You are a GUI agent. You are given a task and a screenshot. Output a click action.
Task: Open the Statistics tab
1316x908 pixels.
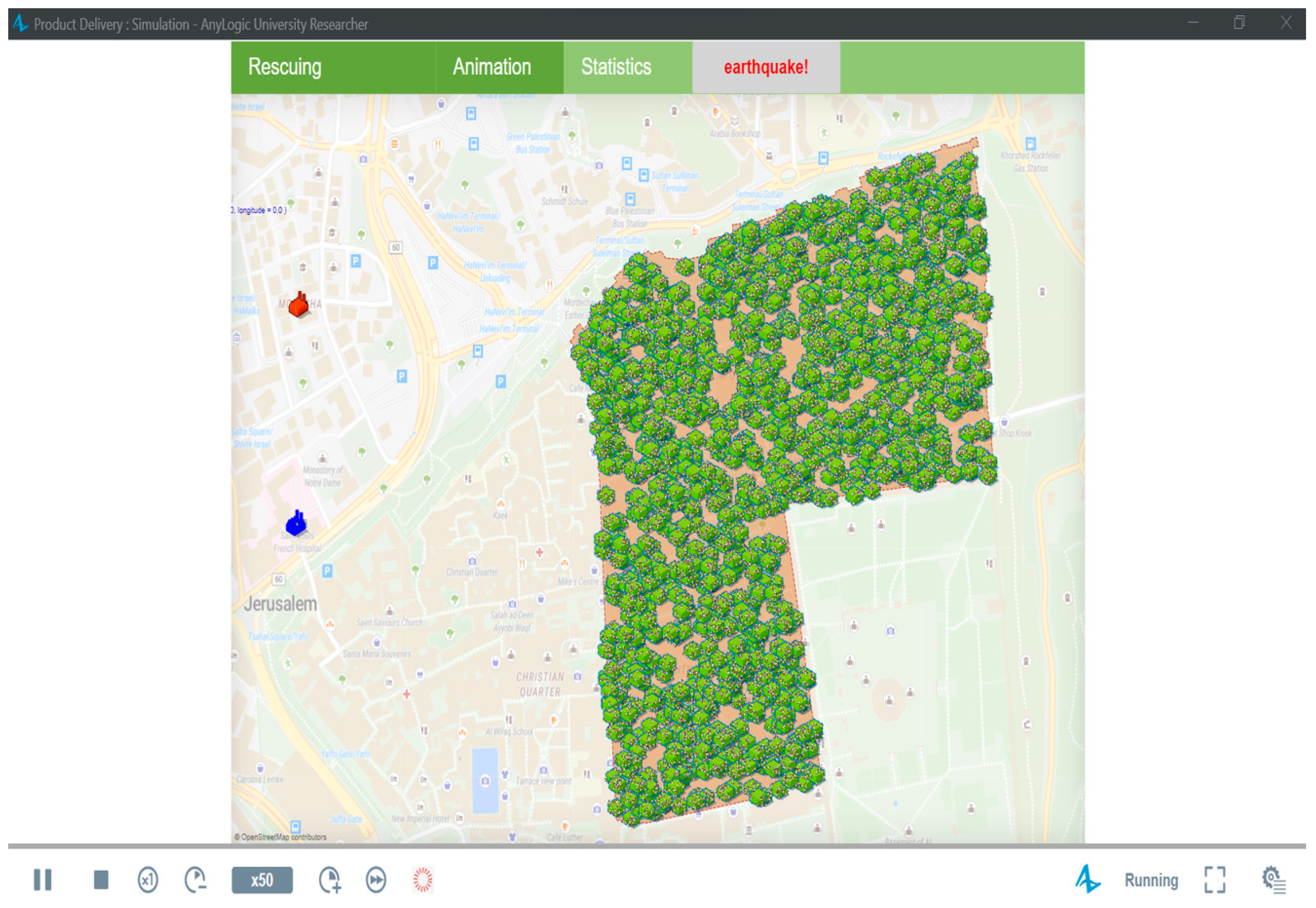point(628,67)
